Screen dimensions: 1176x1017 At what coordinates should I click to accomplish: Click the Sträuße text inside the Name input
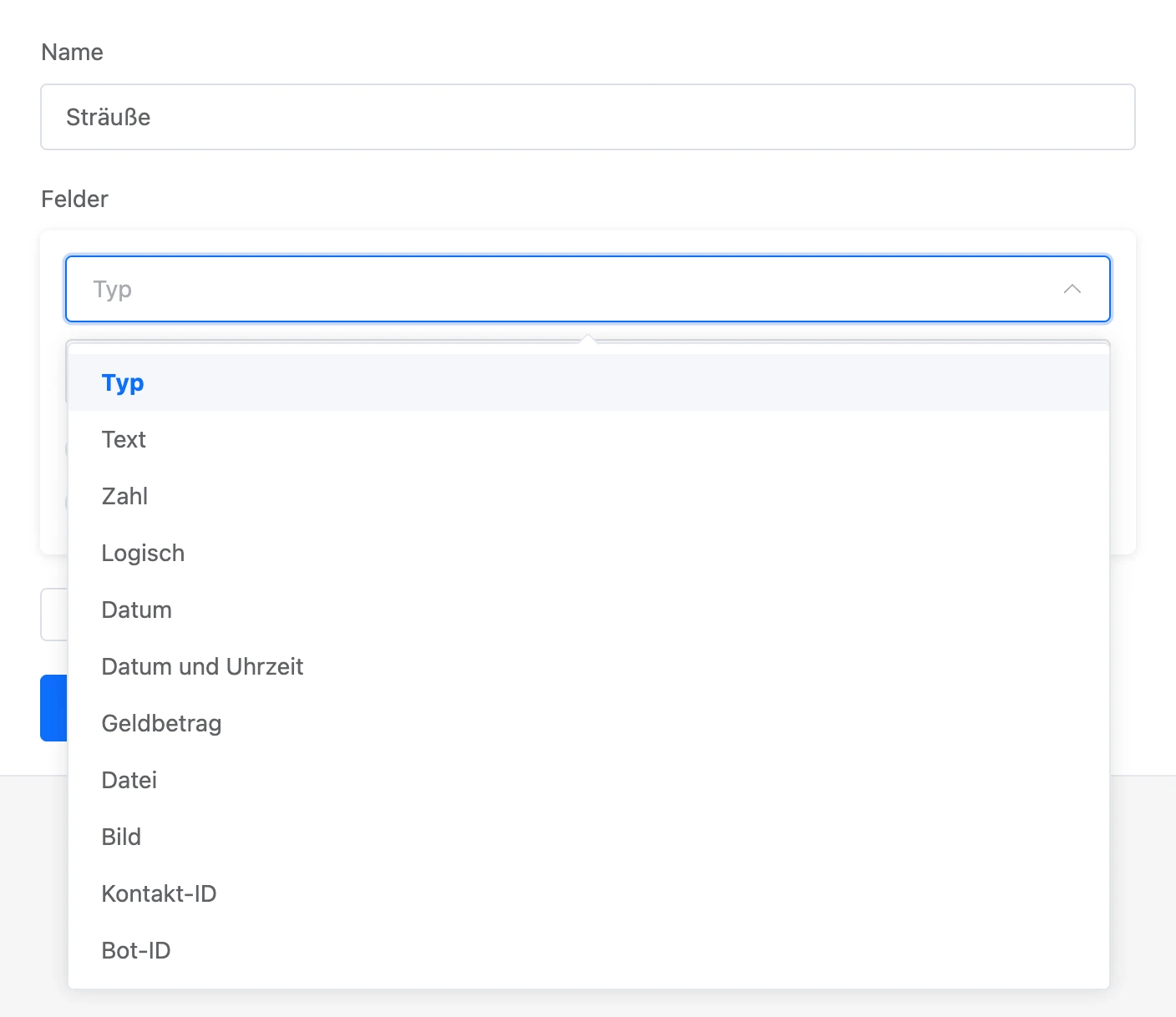pyautogui.click(x=109, y=117)
